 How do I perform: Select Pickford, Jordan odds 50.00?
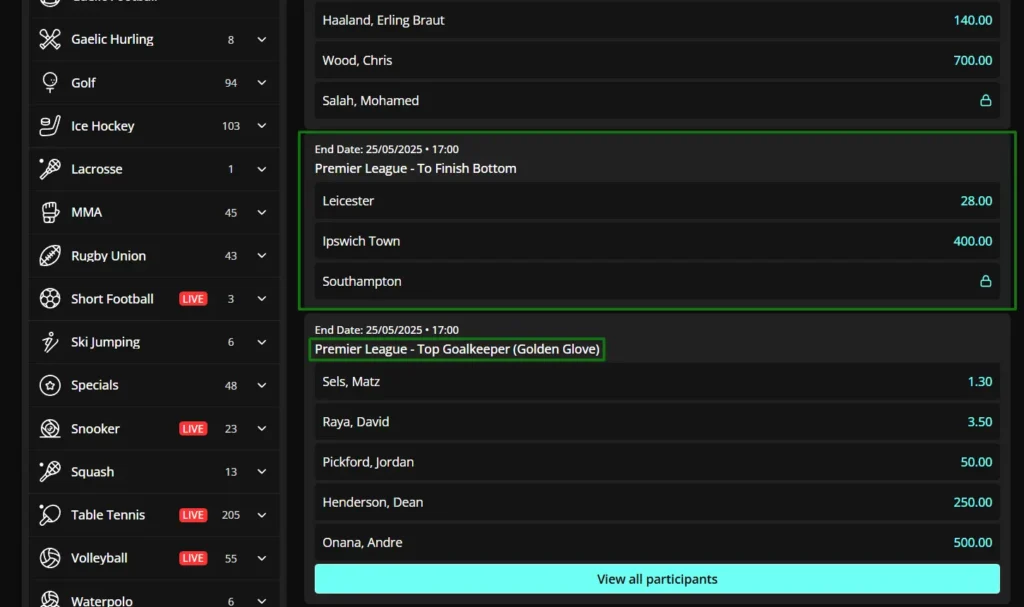[976, 462]
